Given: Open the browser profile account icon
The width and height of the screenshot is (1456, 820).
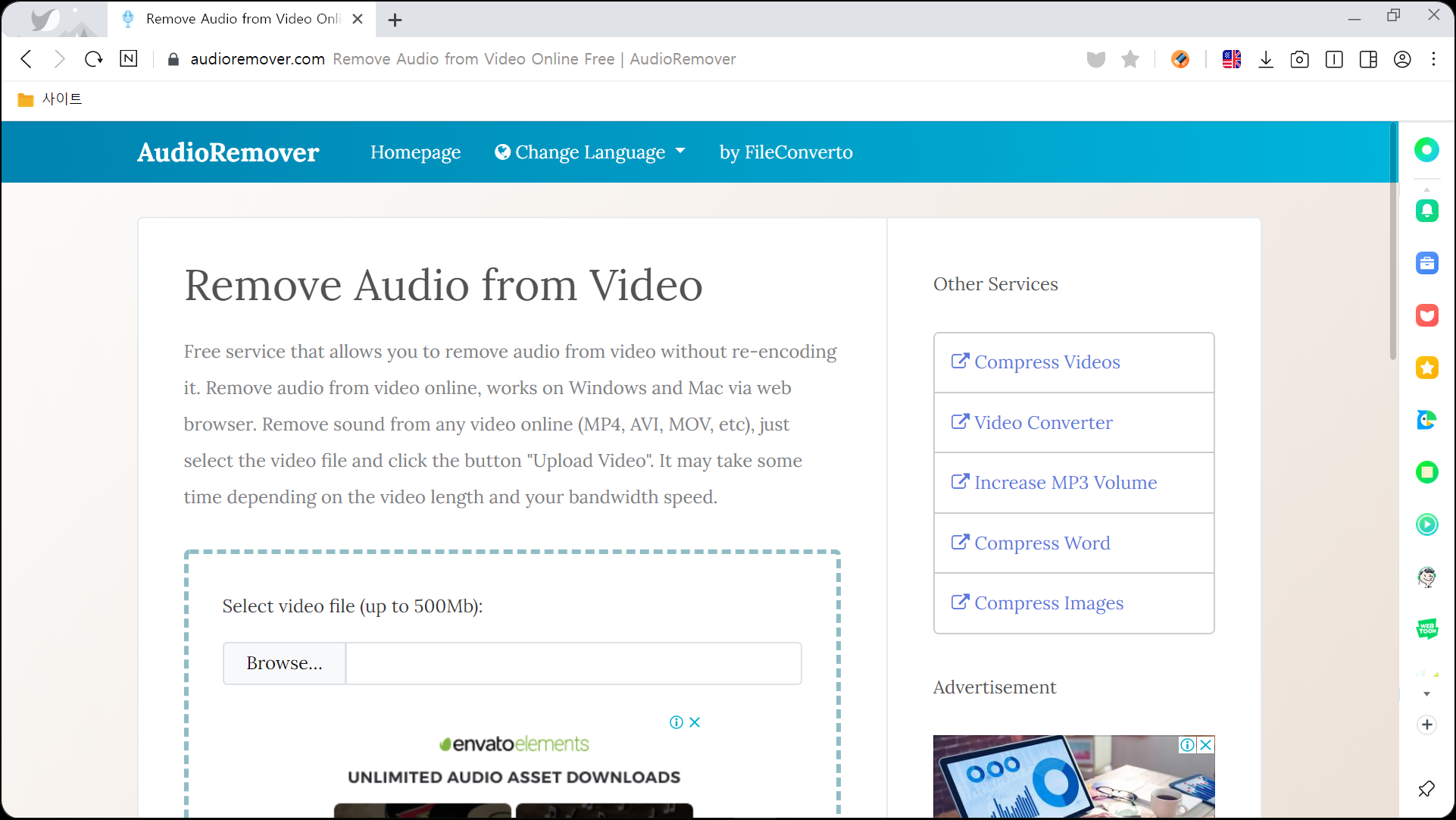Looking at the screenshot, I should pyautogui.click(x=1403, y=59).
